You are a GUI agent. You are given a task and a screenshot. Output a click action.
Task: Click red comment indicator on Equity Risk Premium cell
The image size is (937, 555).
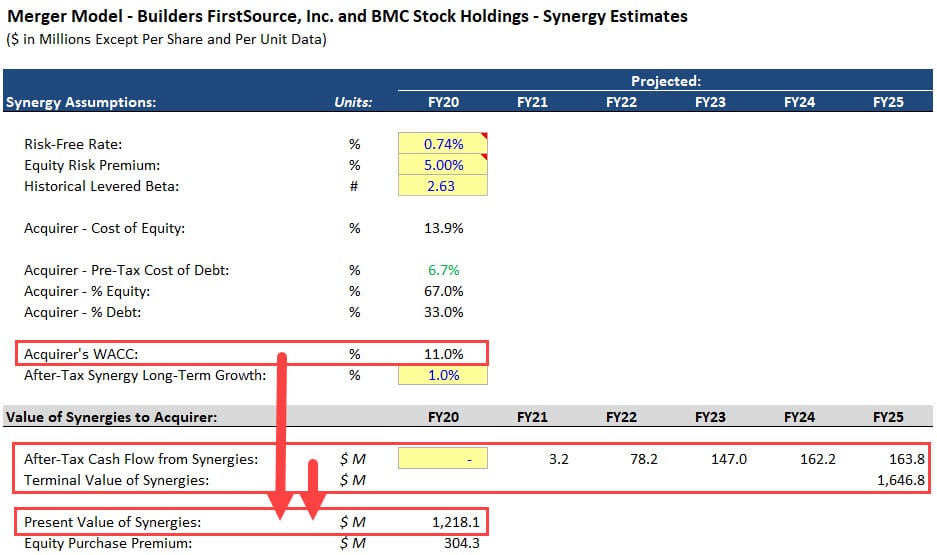pyautogui.click(x=484, y=157)
